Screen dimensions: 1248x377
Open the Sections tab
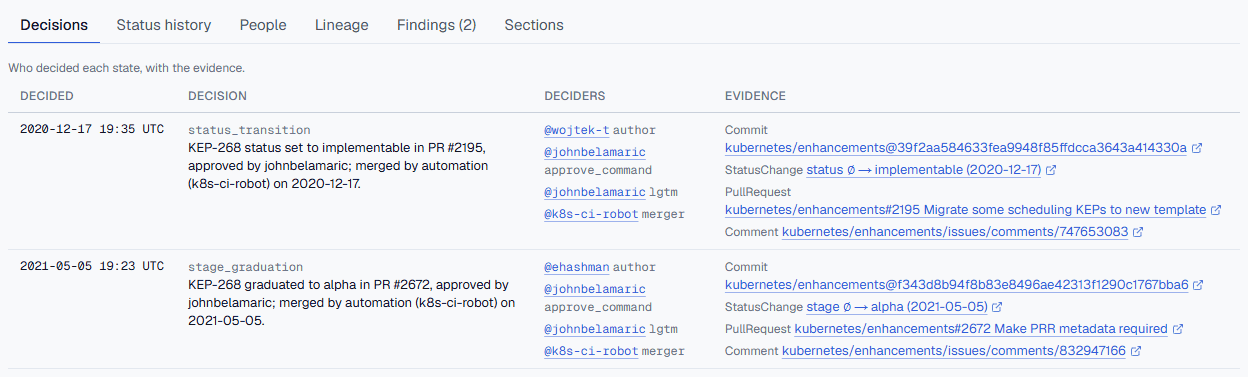point(534,25)
